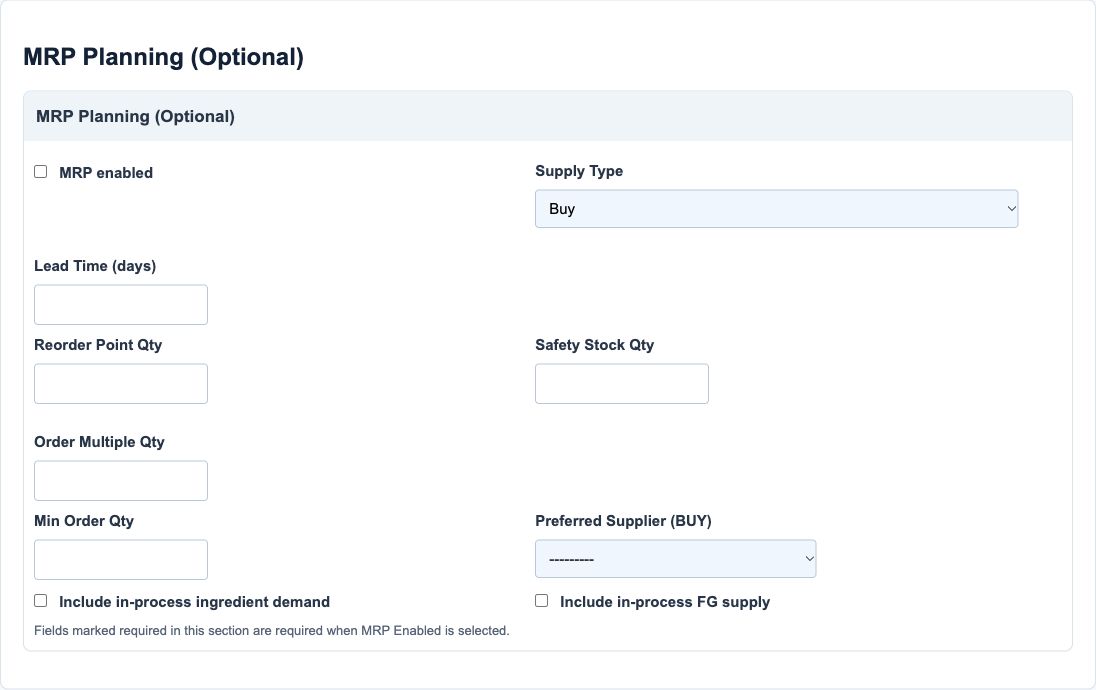This screenshot has height=690, width=1096.
Task: Click the Safety Stock Qty label
Action: click(595, 345)
